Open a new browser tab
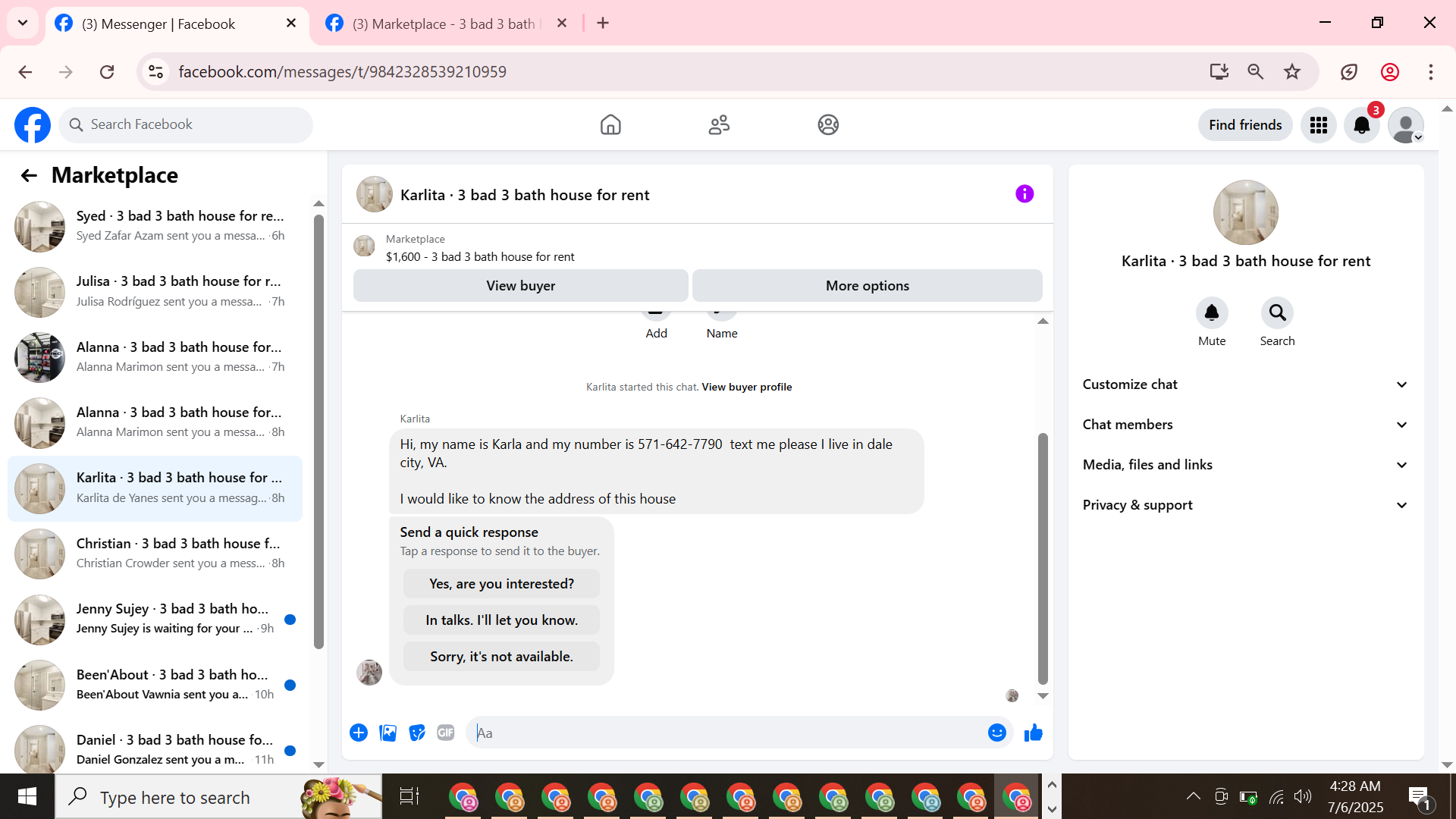Screen dimensions: 1456x819 pyautogui.click(x=603, y=24)
